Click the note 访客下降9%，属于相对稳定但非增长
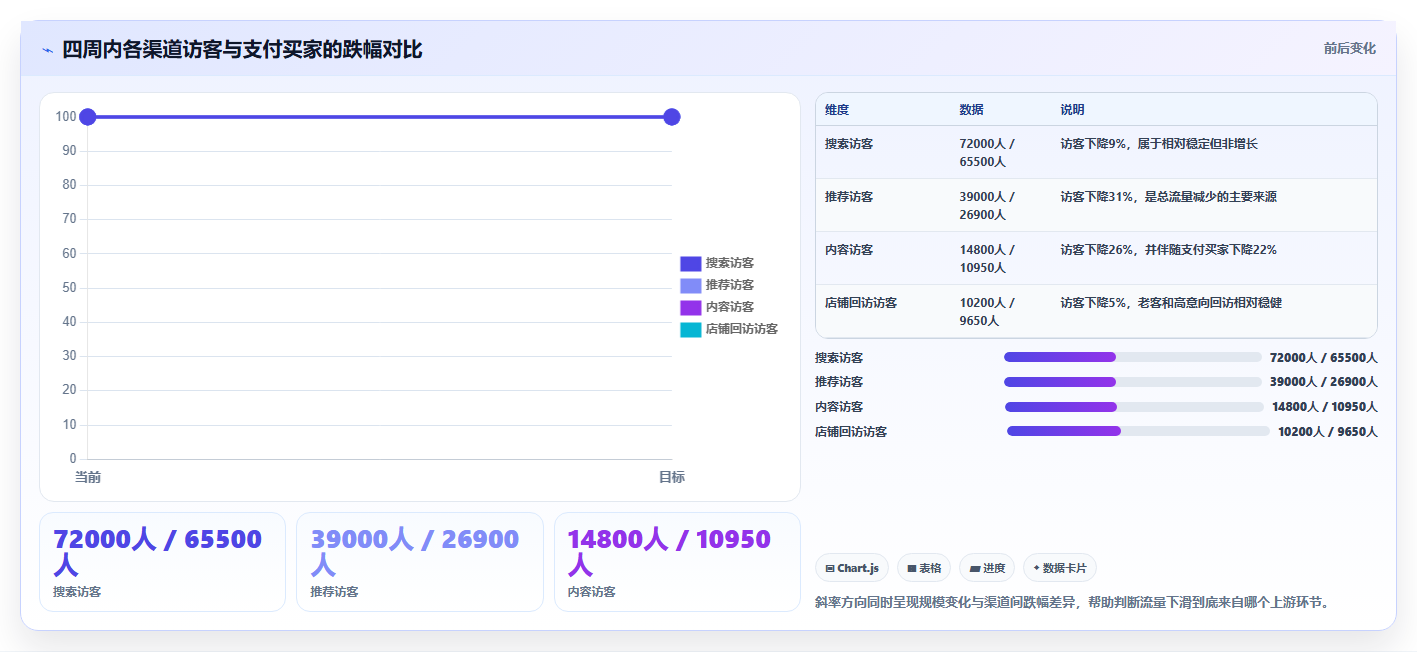The width and height of the screenshot is (1417, 652). [1159, 144]
